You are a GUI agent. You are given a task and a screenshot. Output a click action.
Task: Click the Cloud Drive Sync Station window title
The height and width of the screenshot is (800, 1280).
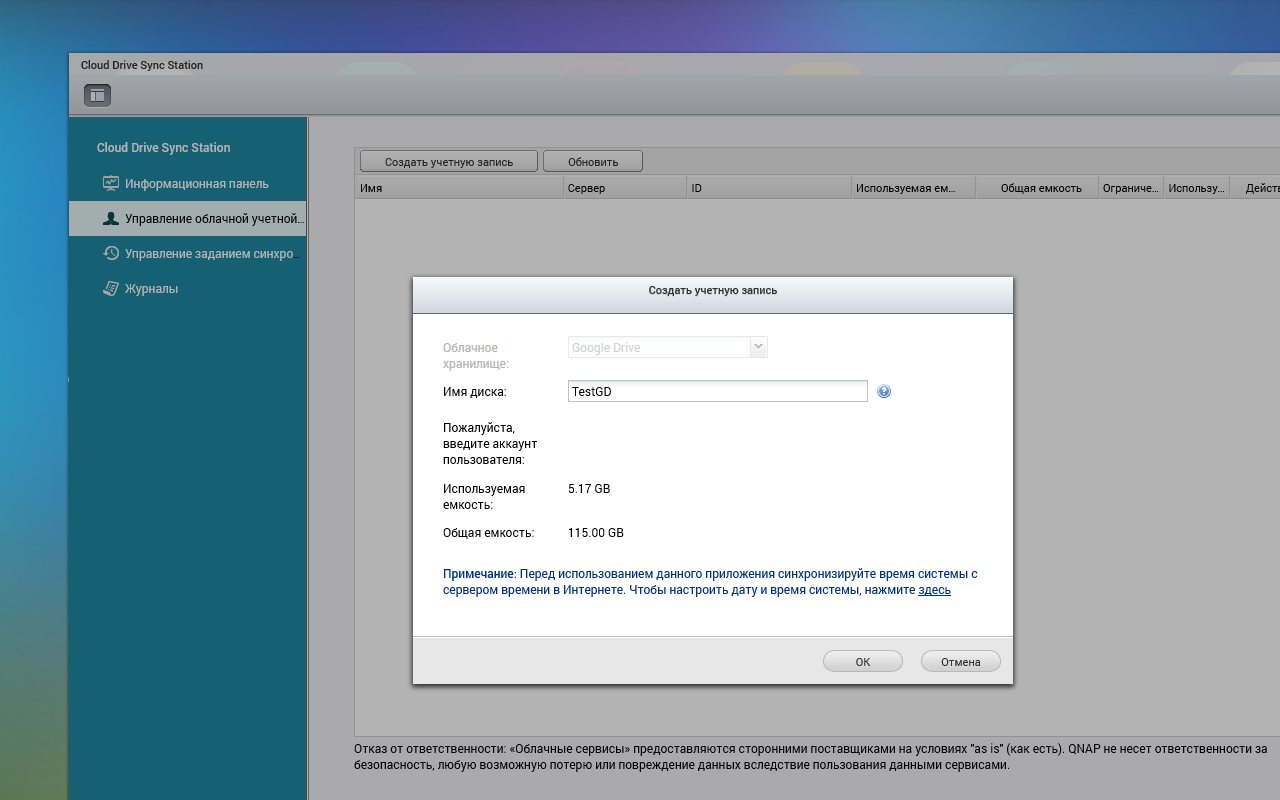click(142, 65)
